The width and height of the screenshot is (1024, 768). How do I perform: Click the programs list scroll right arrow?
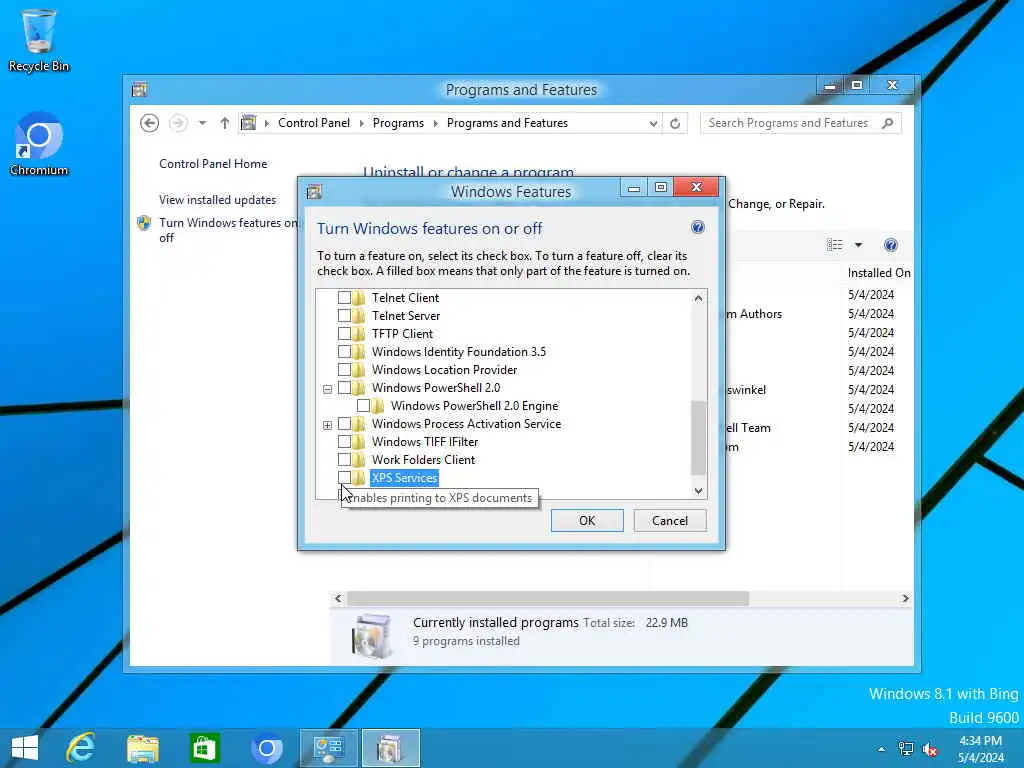905,598
